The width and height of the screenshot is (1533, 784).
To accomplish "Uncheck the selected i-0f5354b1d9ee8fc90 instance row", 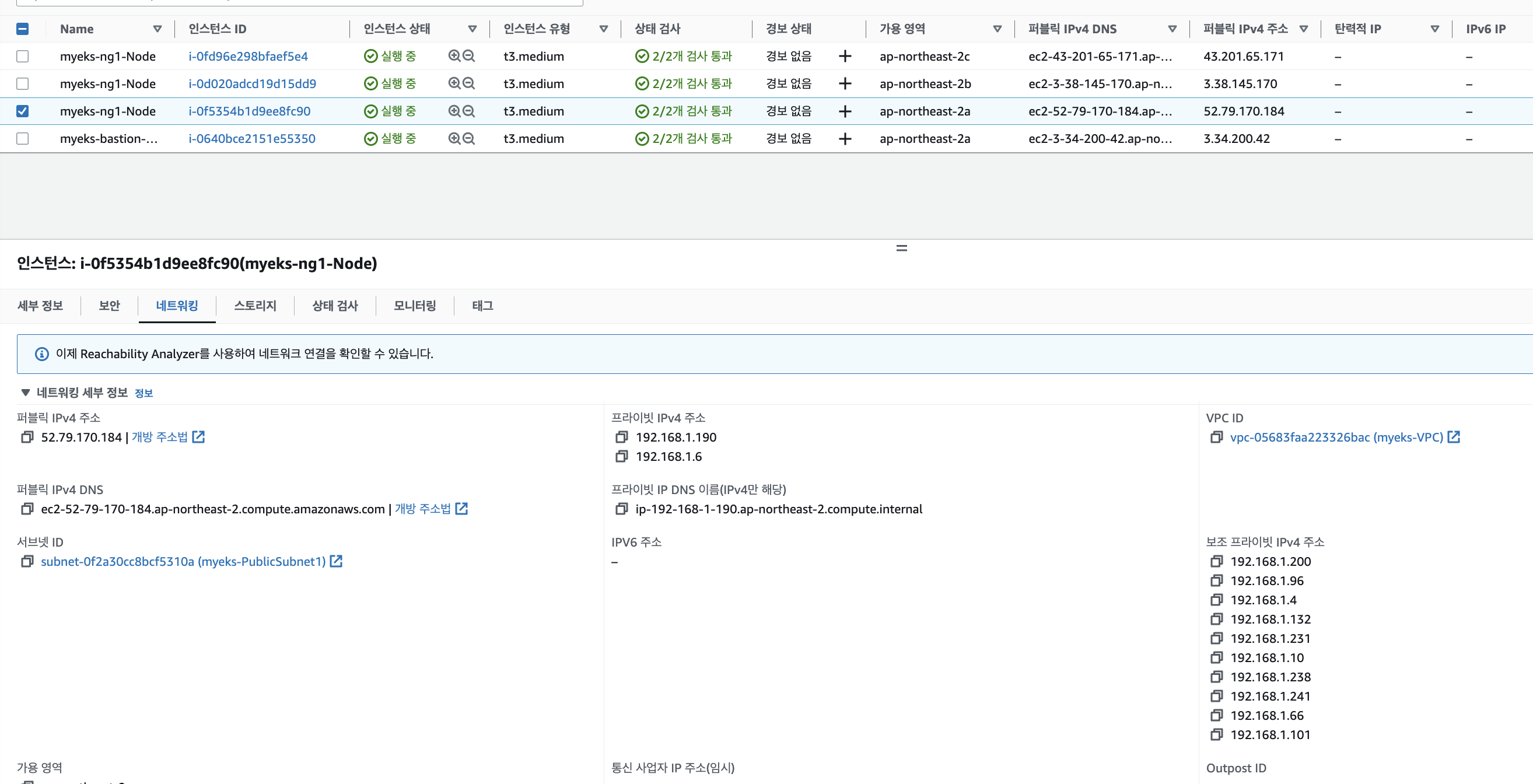I will point(23,111).
